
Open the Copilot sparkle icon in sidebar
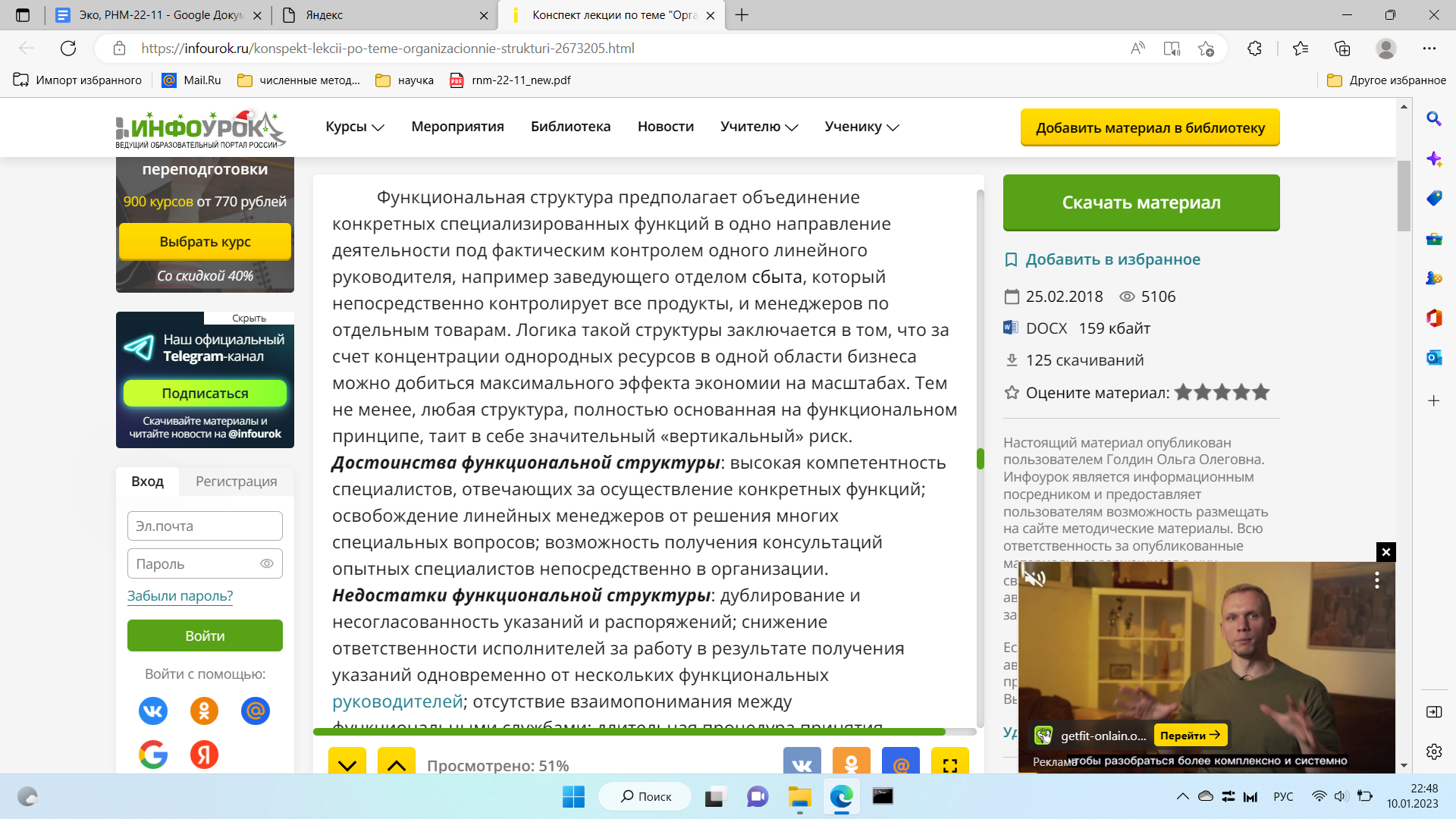click(1434, 158)
